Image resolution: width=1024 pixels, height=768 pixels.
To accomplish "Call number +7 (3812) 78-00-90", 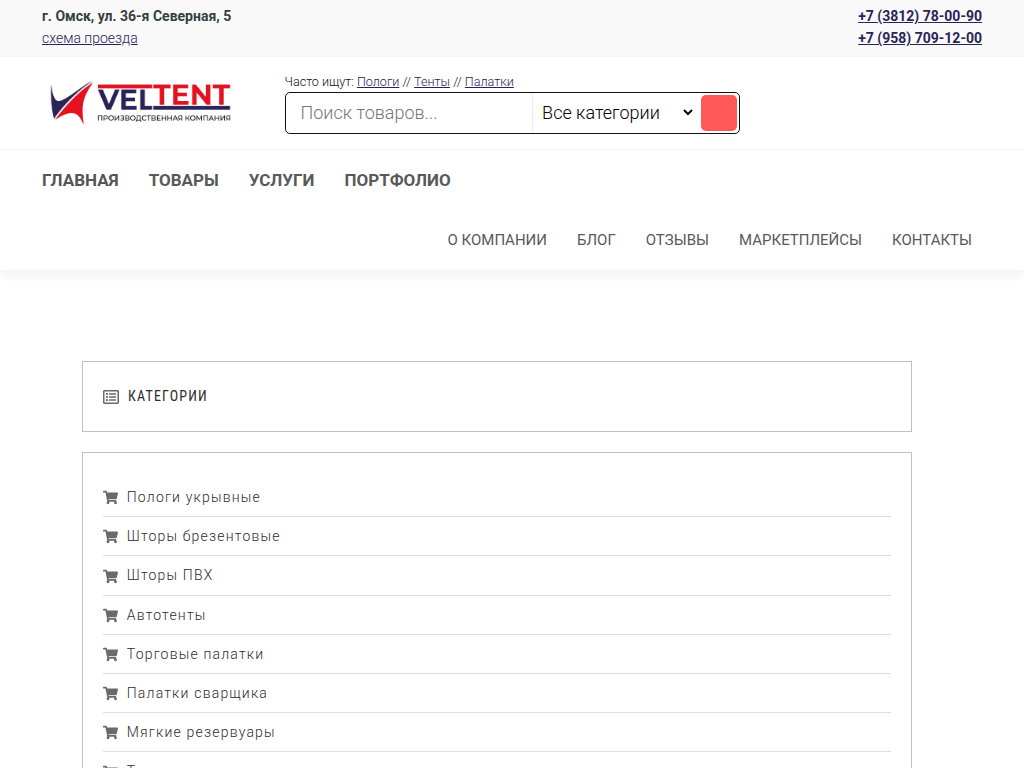I will tap(919, 16).
